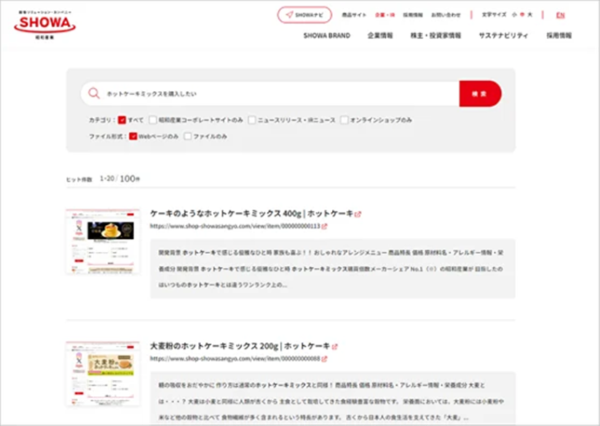Viewport: 600px width, 426px height.
Task: Open the 企業・IR link in the top bar
Action: coord(385,15)
